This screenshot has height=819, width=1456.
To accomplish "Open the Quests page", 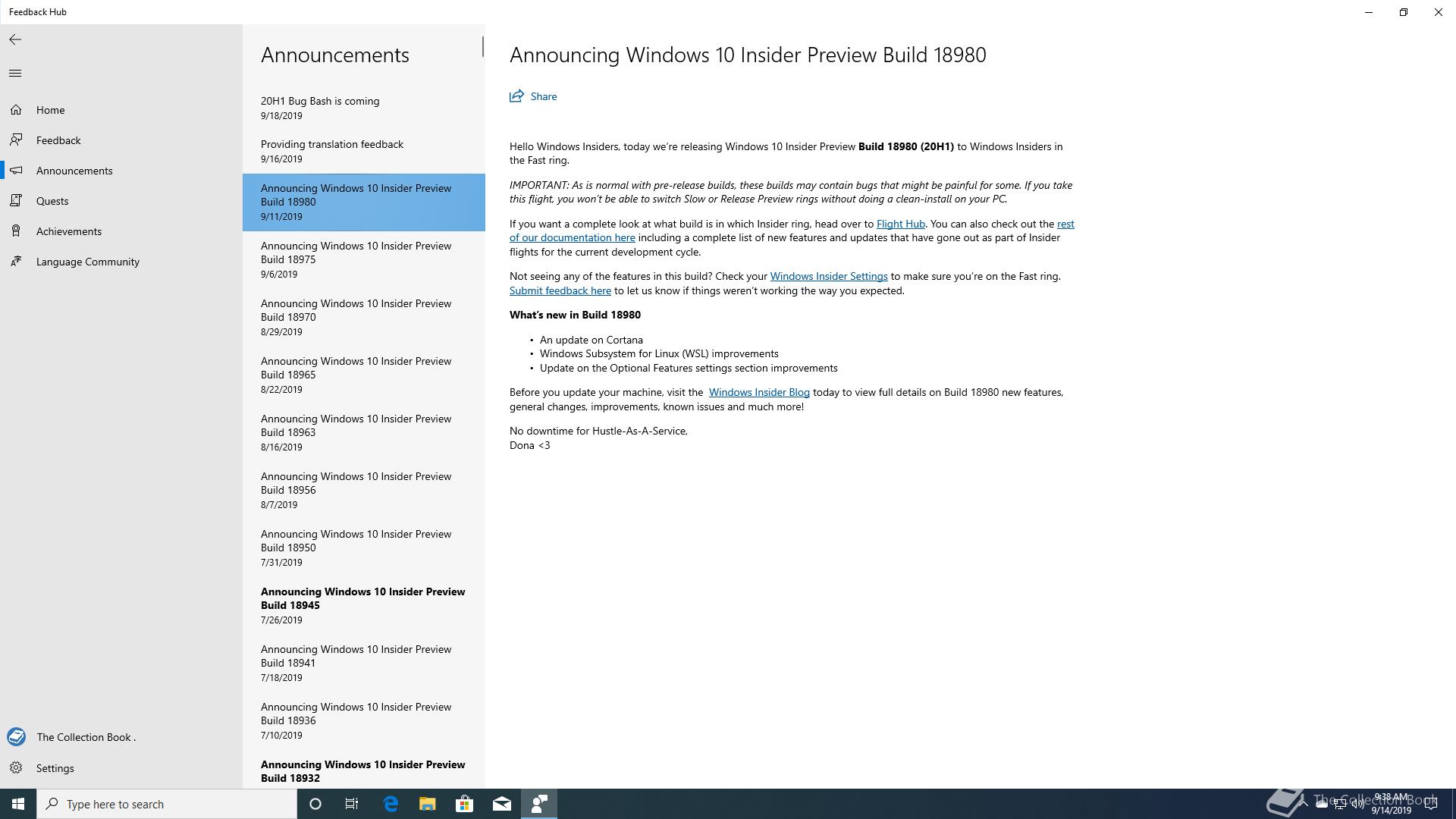I will [121, 201].
